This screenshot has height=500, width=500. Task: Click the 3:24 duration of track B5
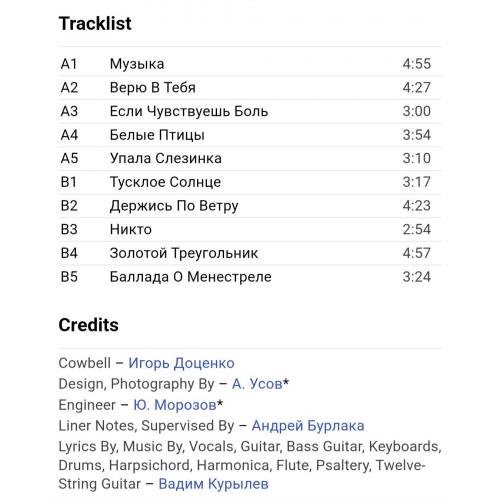click(417, 277)
